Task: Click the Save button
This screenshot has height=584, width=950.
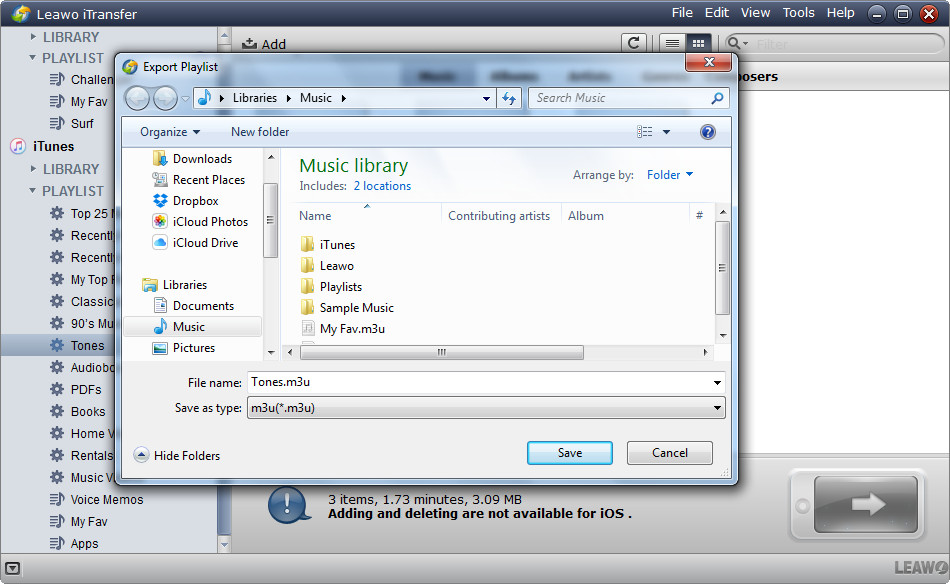Action: coord(570,453)
